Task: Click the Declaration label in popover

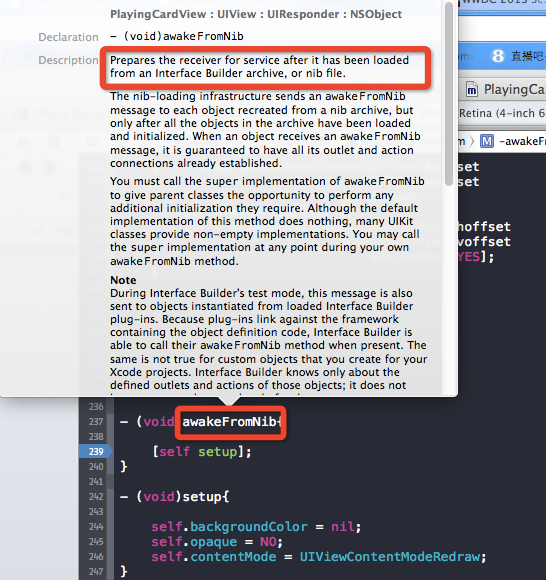Action: [x=68, y=37]
